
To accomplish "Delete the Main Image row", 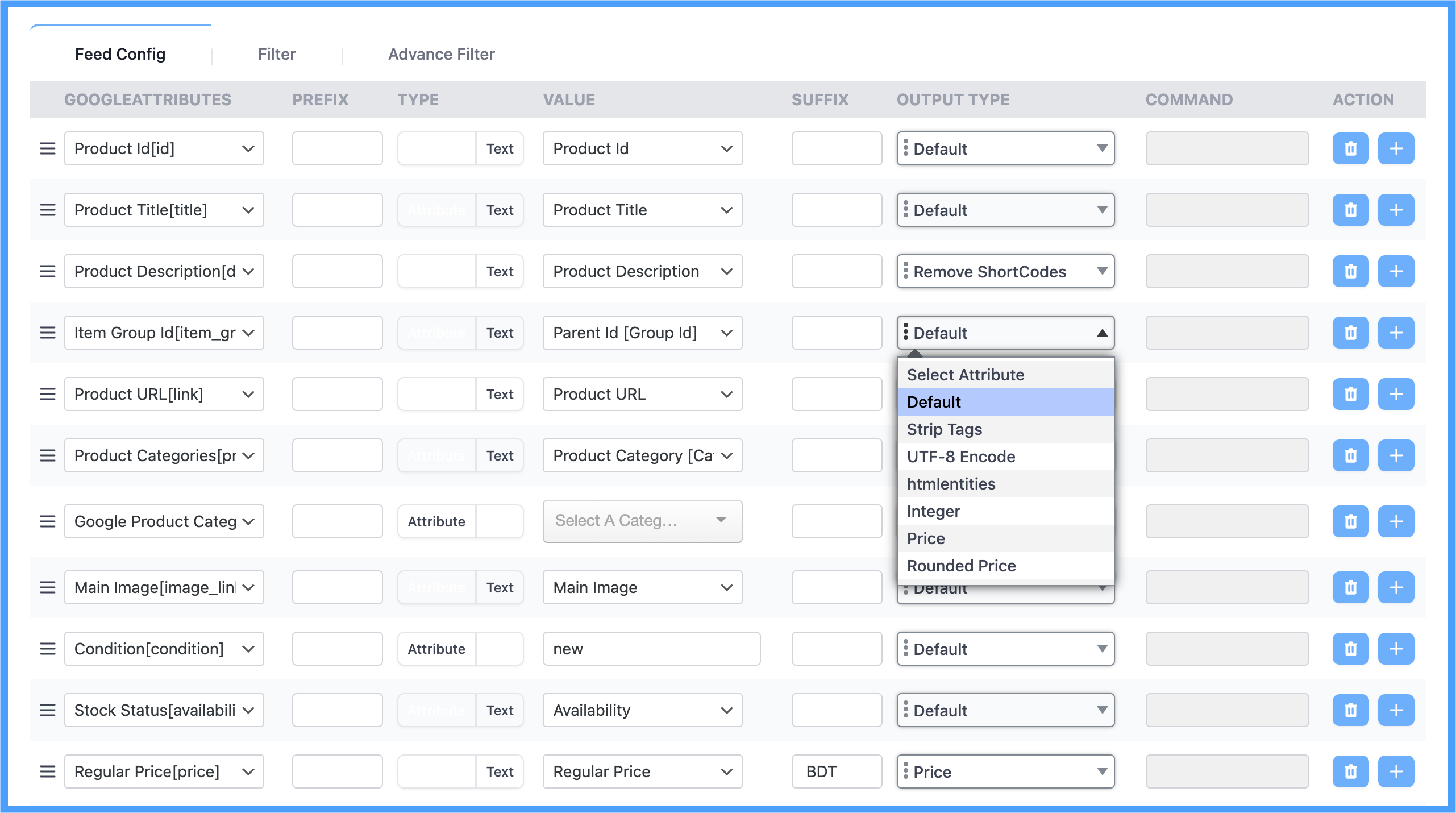I will (1350, 587).
